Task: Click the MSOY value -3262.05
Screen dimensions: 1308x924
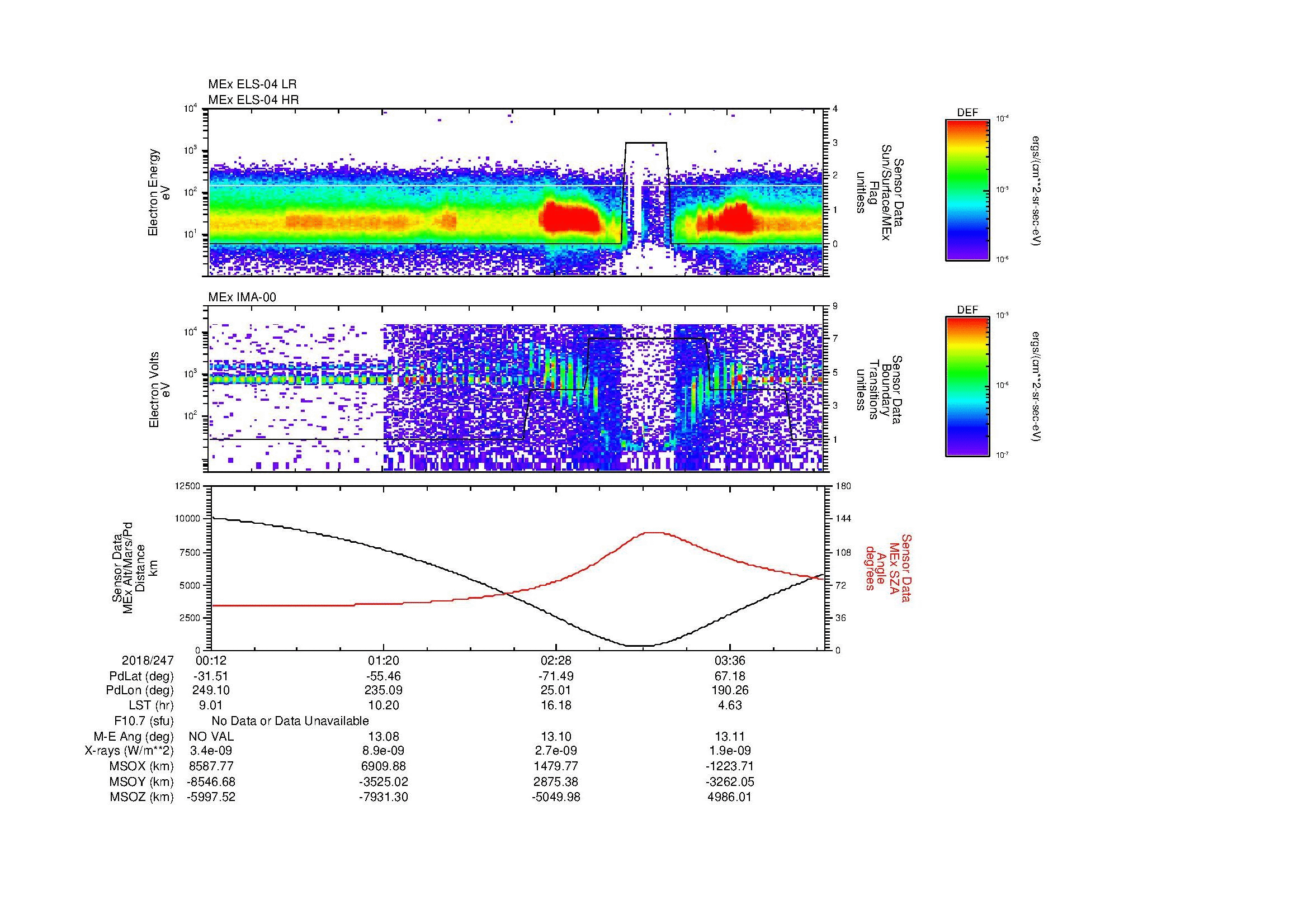Action: 730,781
